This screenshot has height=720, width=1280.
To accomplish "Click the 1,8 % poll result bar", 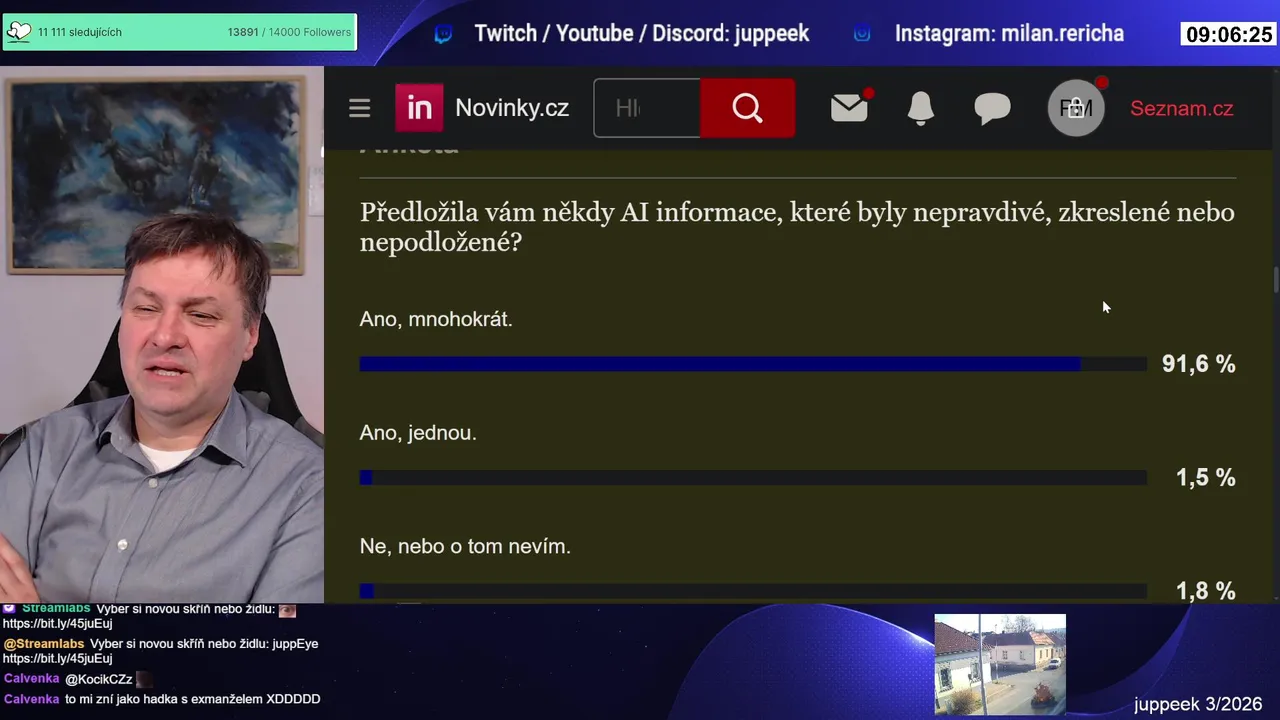I will [753, 591].
